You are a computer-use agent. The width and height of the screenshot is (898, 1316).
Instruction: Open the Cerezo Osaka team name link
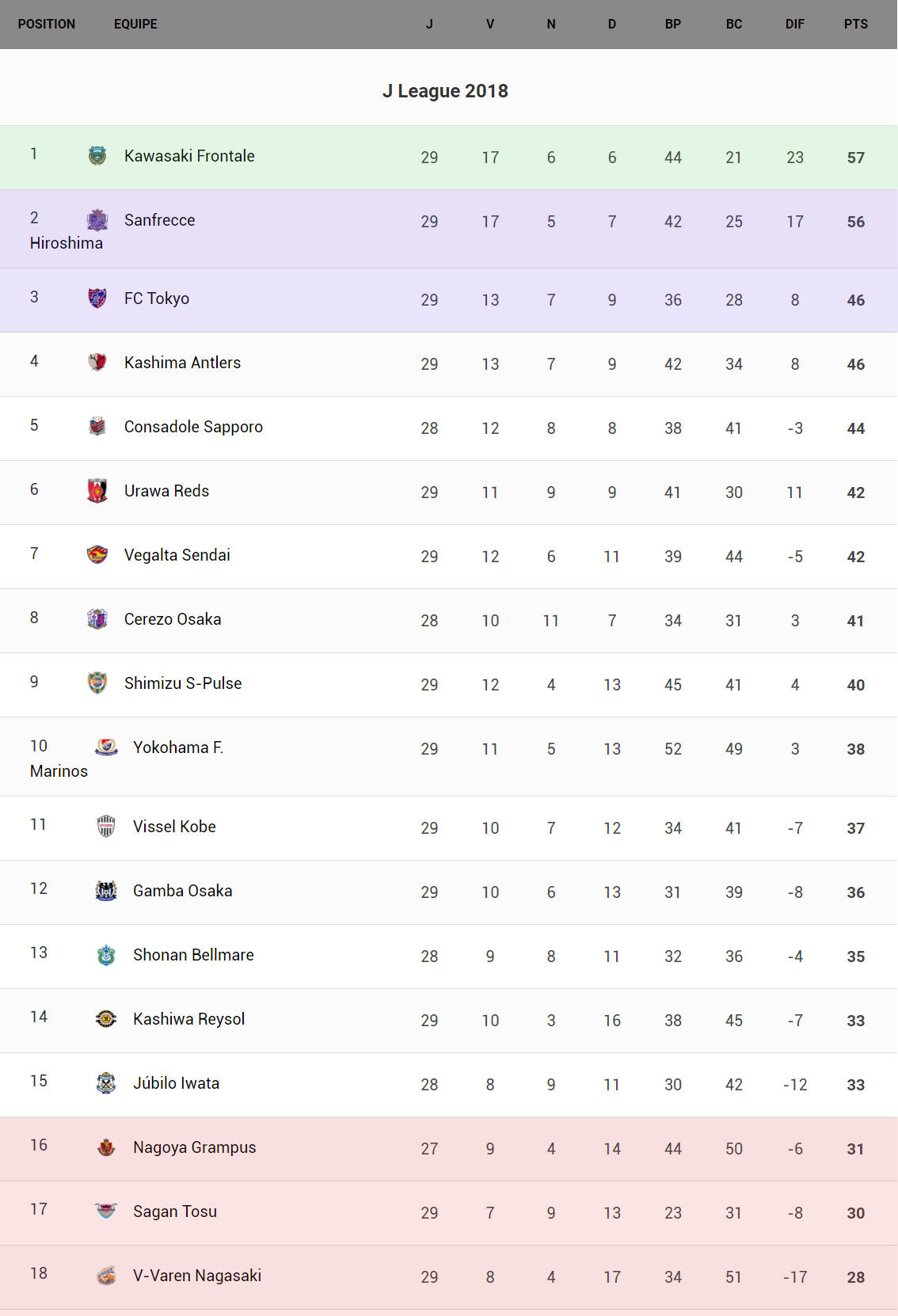click(173, 619)
